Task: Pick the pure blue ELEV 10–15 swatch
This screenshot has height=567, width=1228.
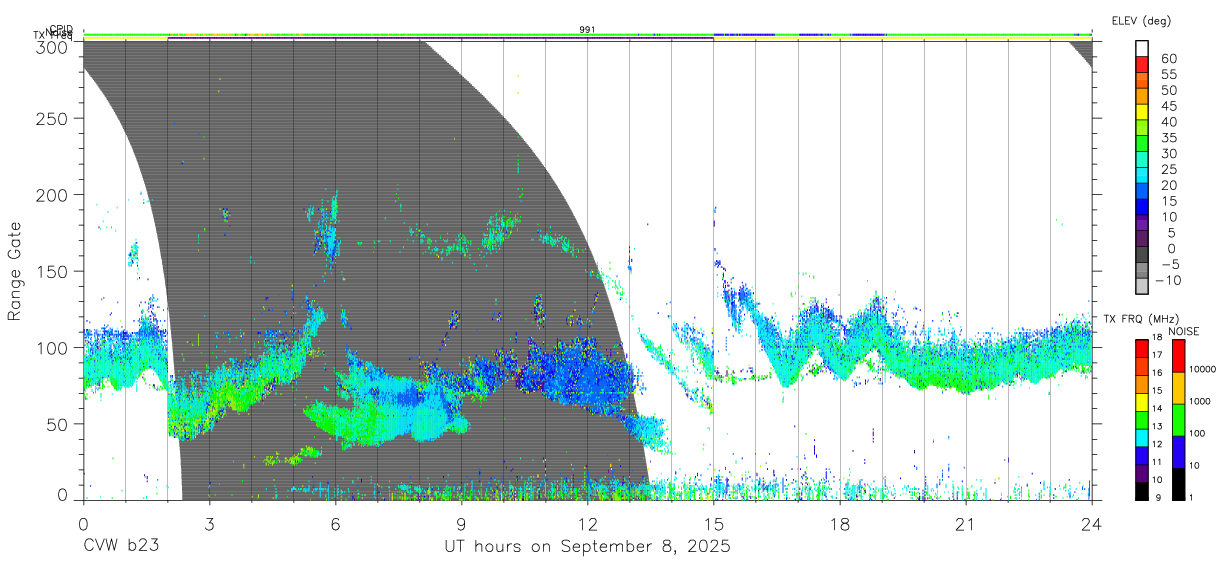Action: tap(1142, 208)
